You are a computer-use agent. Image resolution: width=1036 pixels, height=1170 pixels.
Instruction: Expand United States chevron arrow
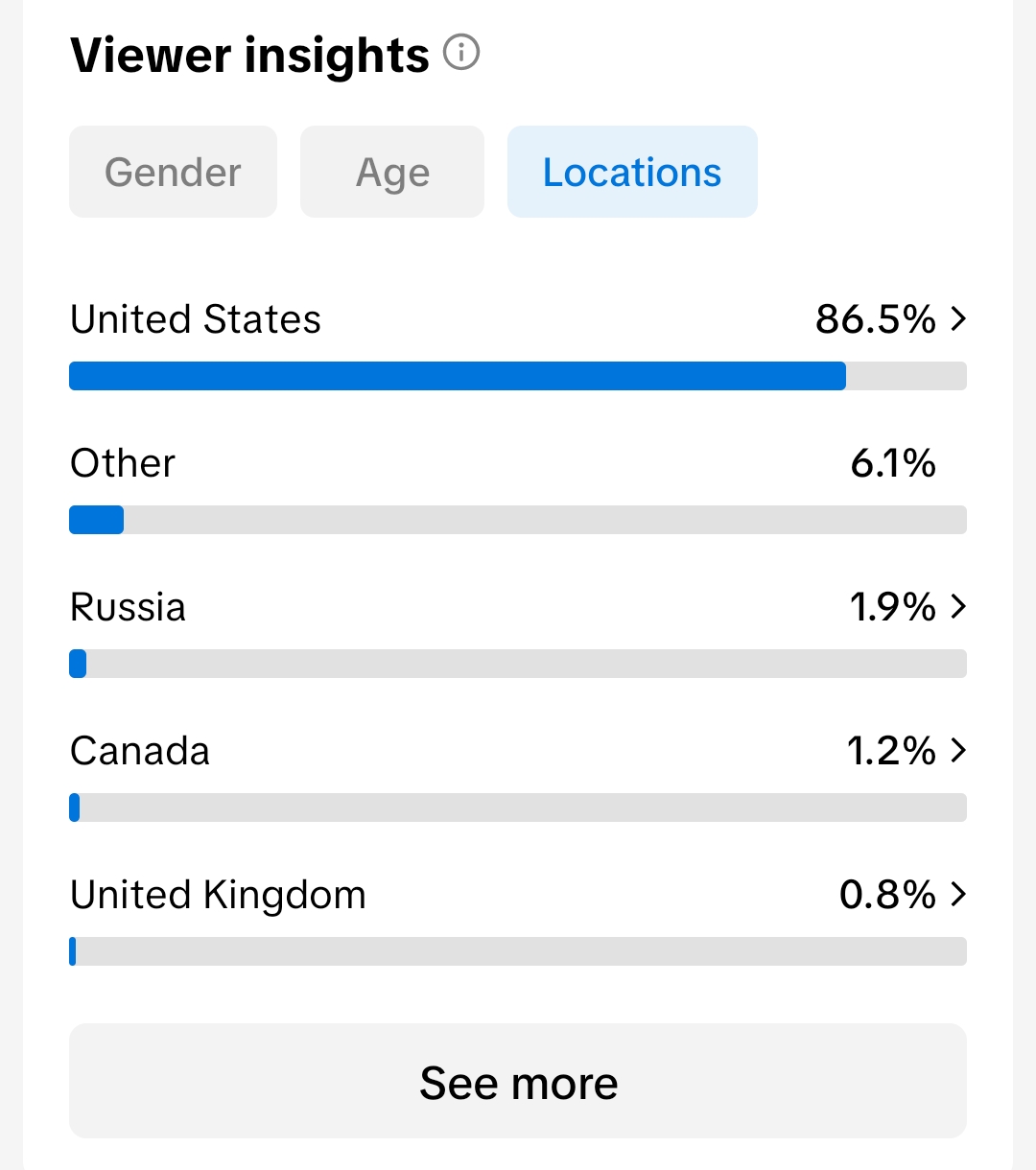tap(957, 318)
